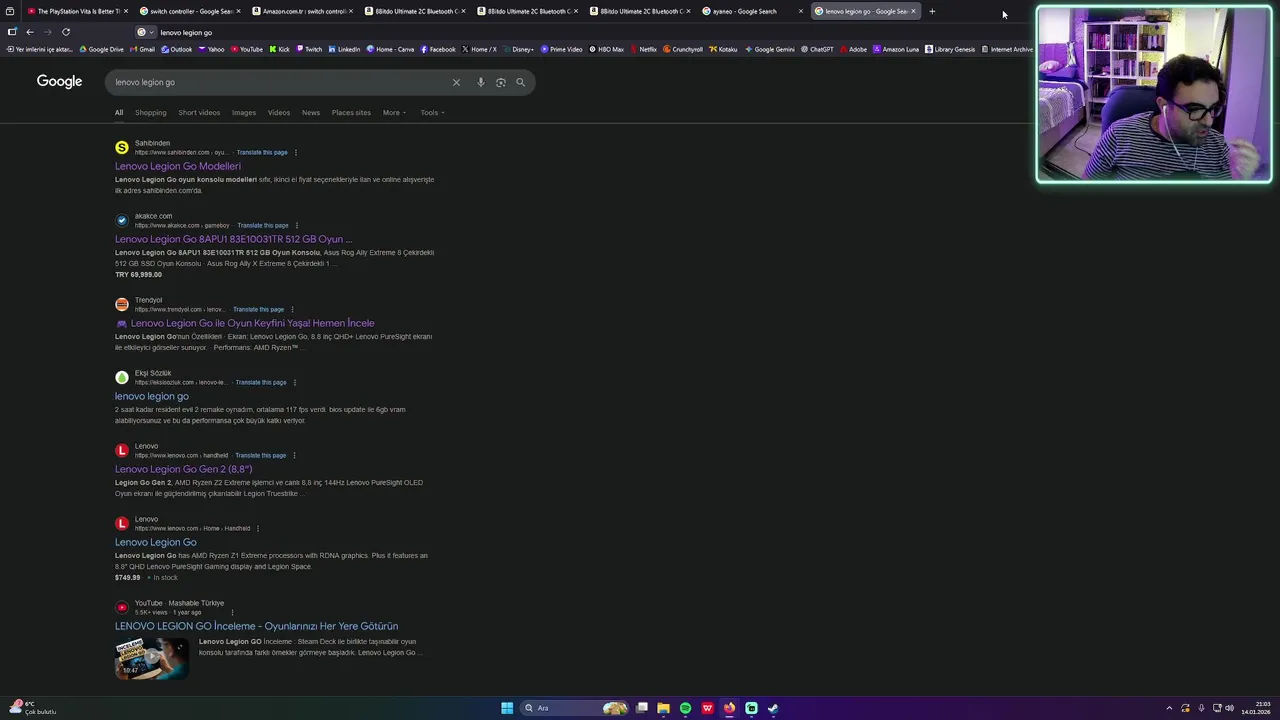Screen dimensions: 1280x720
Task: Open the Facebook bookmark
Action: coord(438,49)
